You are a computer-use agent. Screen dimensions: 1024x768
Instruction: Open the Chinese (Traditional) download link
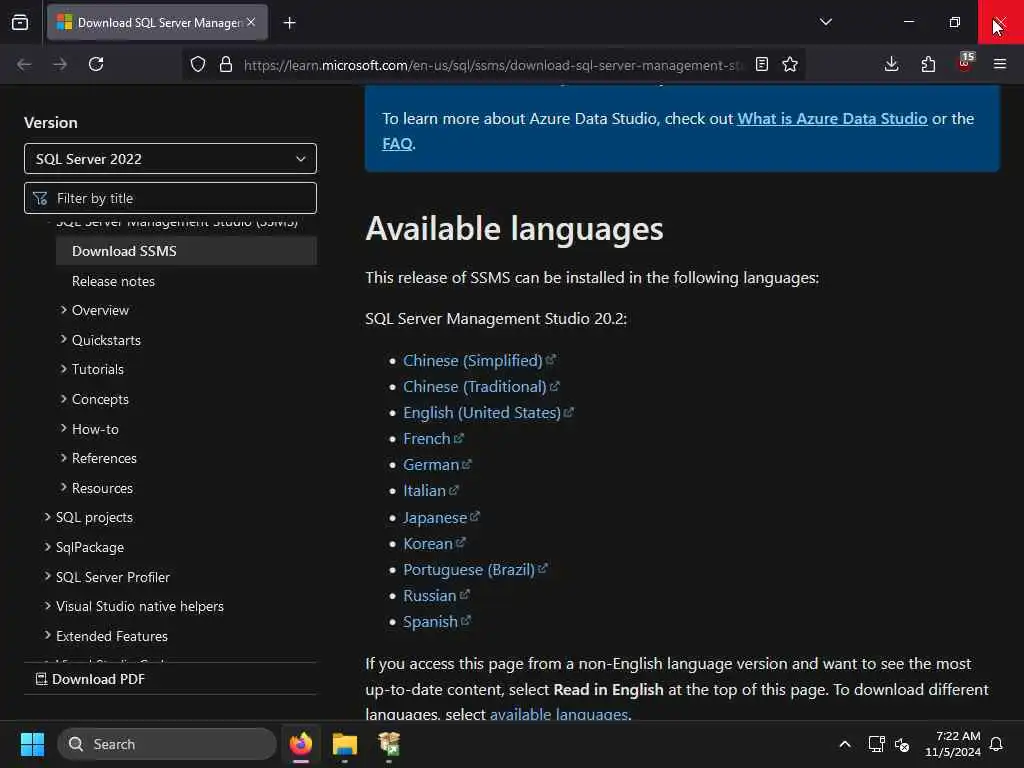pos(481,387)
